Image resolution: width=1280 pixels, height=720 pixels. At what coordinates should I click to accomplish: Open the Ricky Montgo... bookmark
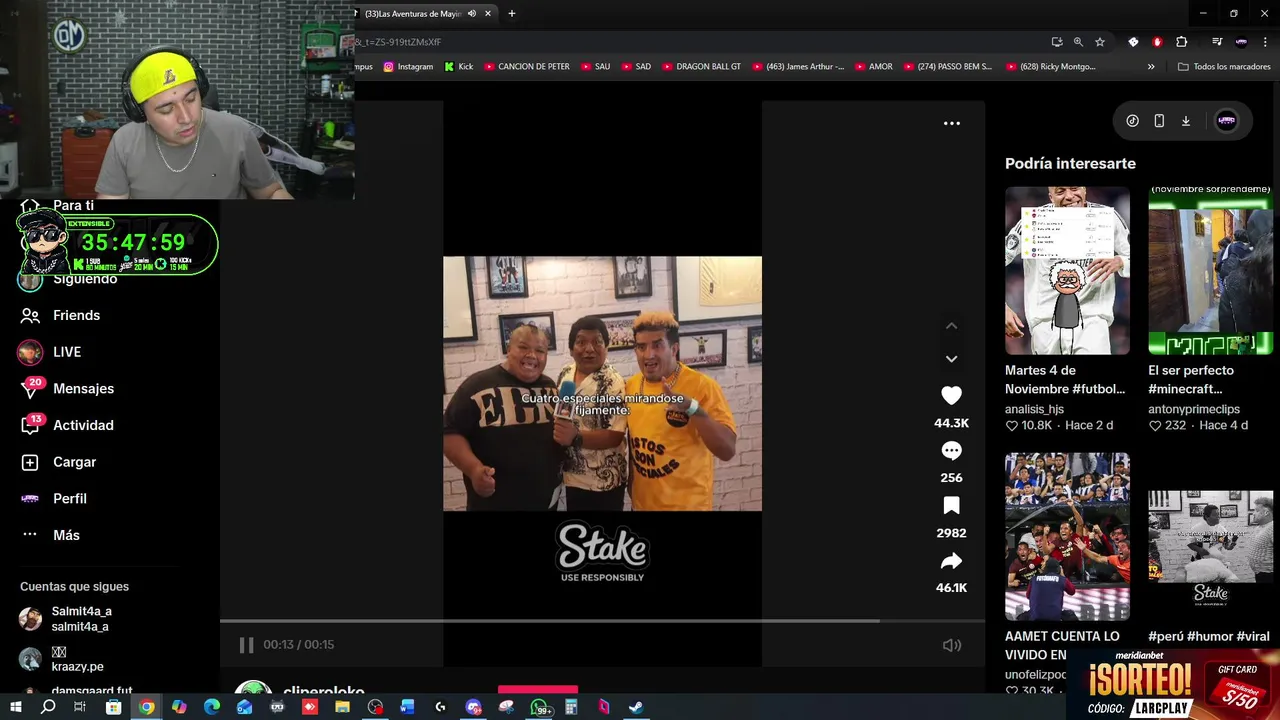pos(1049,67)
